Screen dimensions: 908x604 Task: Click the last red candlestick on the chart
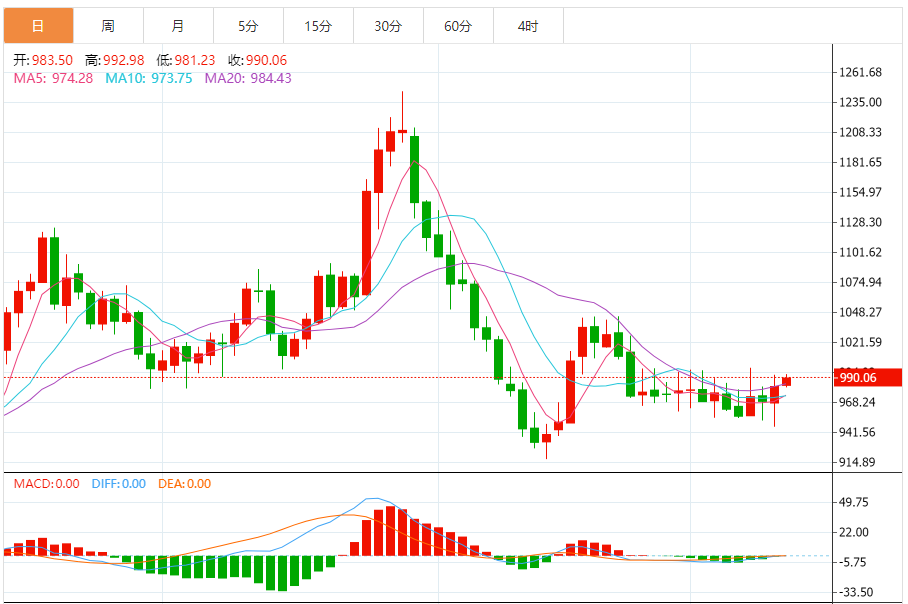click(786, 381)
